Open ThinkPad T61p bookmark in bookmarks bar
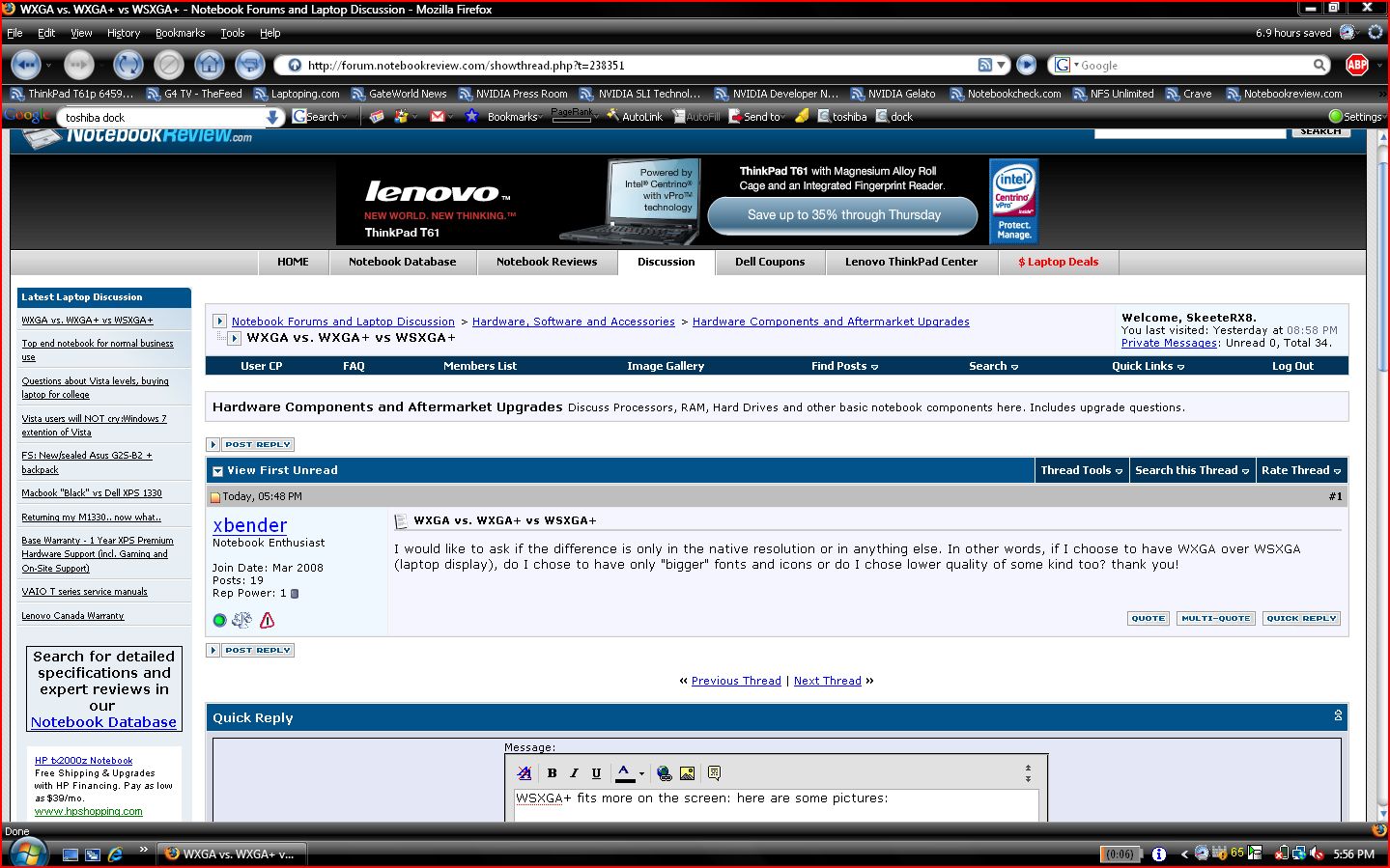The image size is (1390, 868). [x=71, y=94]
